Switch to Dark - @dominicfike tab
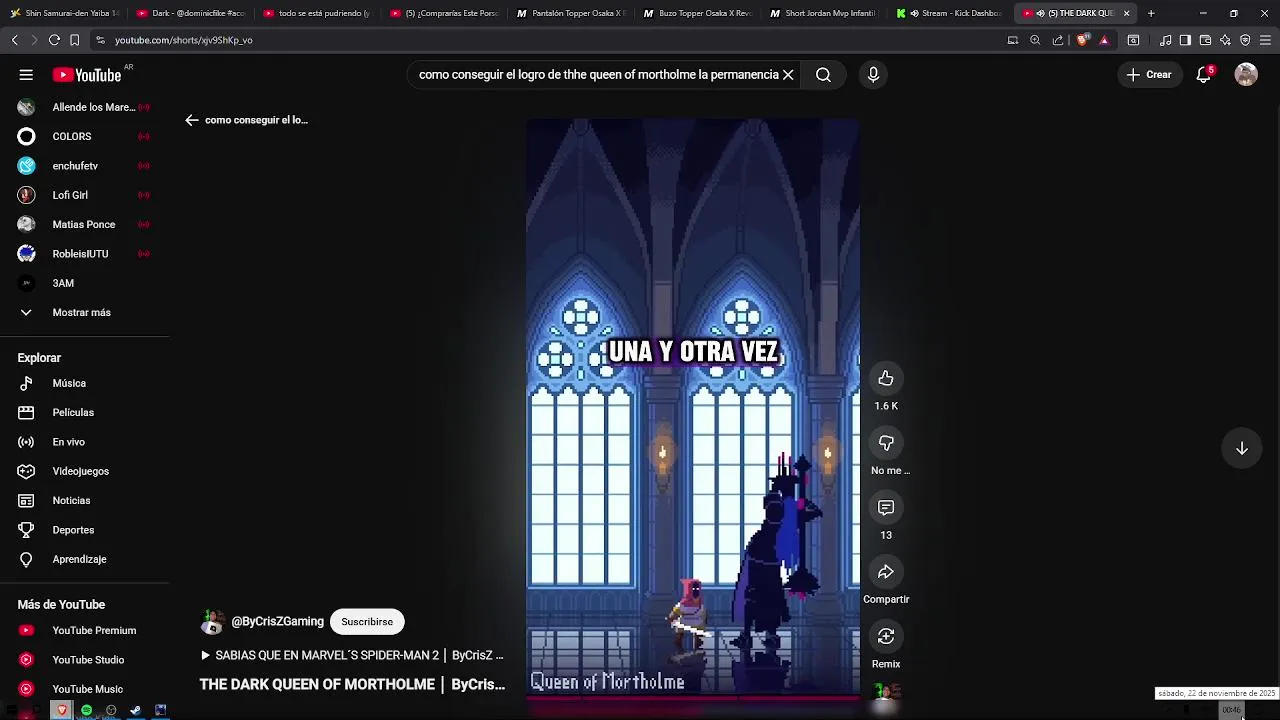 191,13
